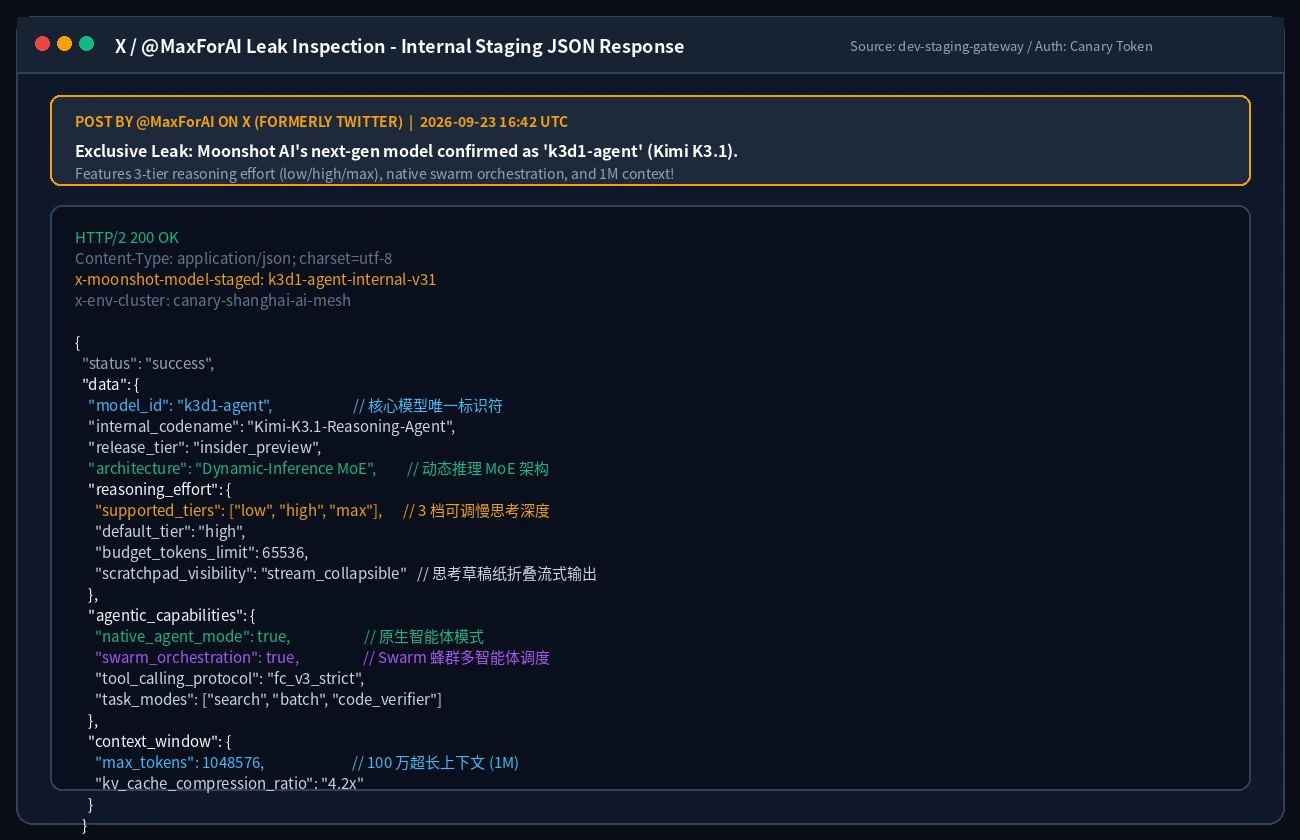This screenshot has width=1300, height=840.
Task: Click the '"model_id": "k3d1-agent"' value
Action: pos(180,405)
